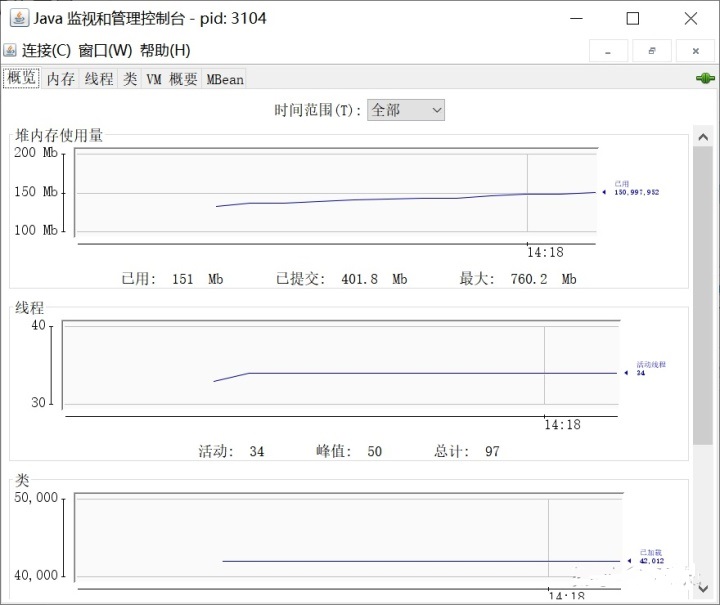Minimize the inner frame via the menu bar button
The image size is (720, 605).
[x=608, y=51]
